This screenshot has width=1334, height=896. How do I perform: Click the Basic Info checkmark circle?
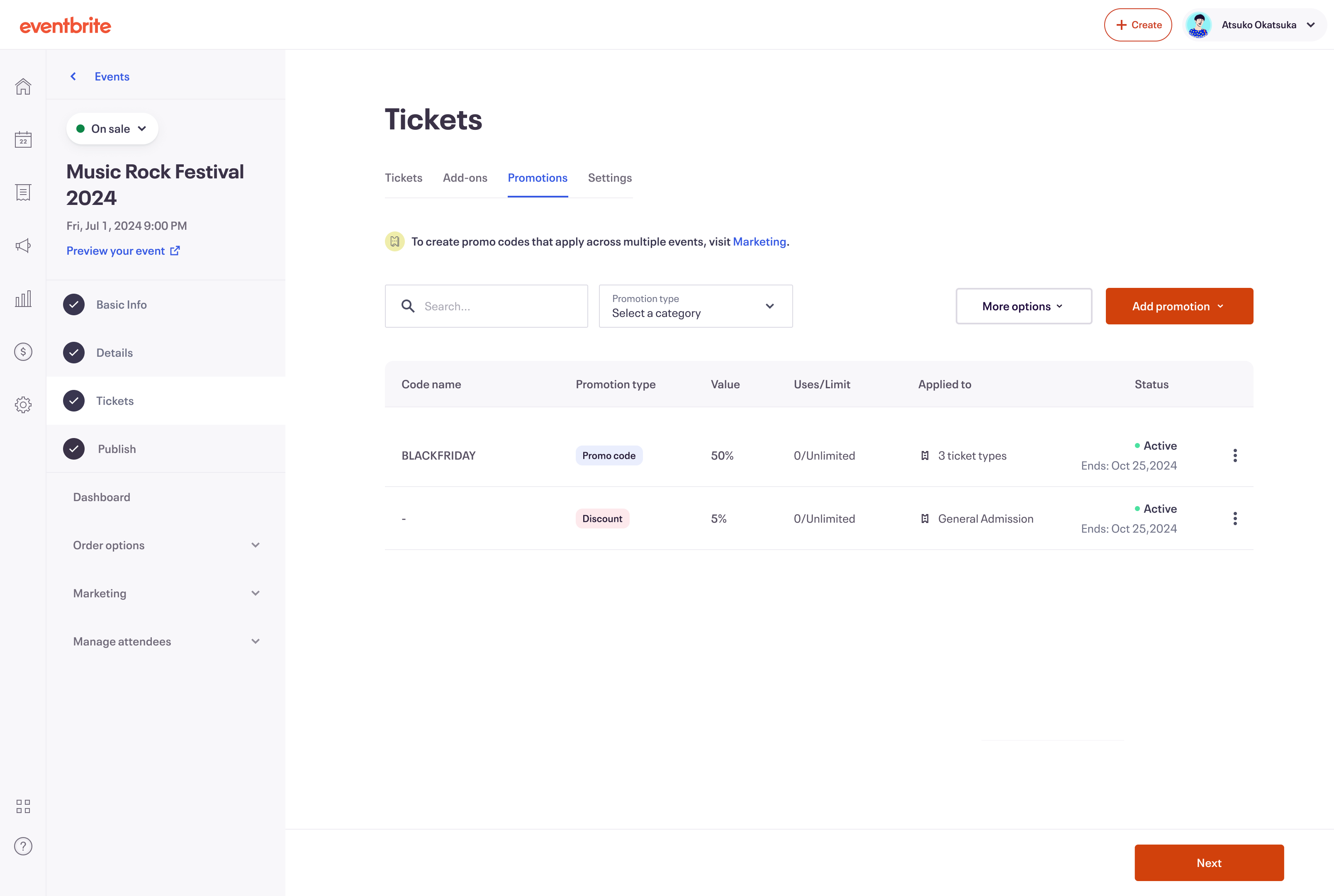(x=74, y=304)
